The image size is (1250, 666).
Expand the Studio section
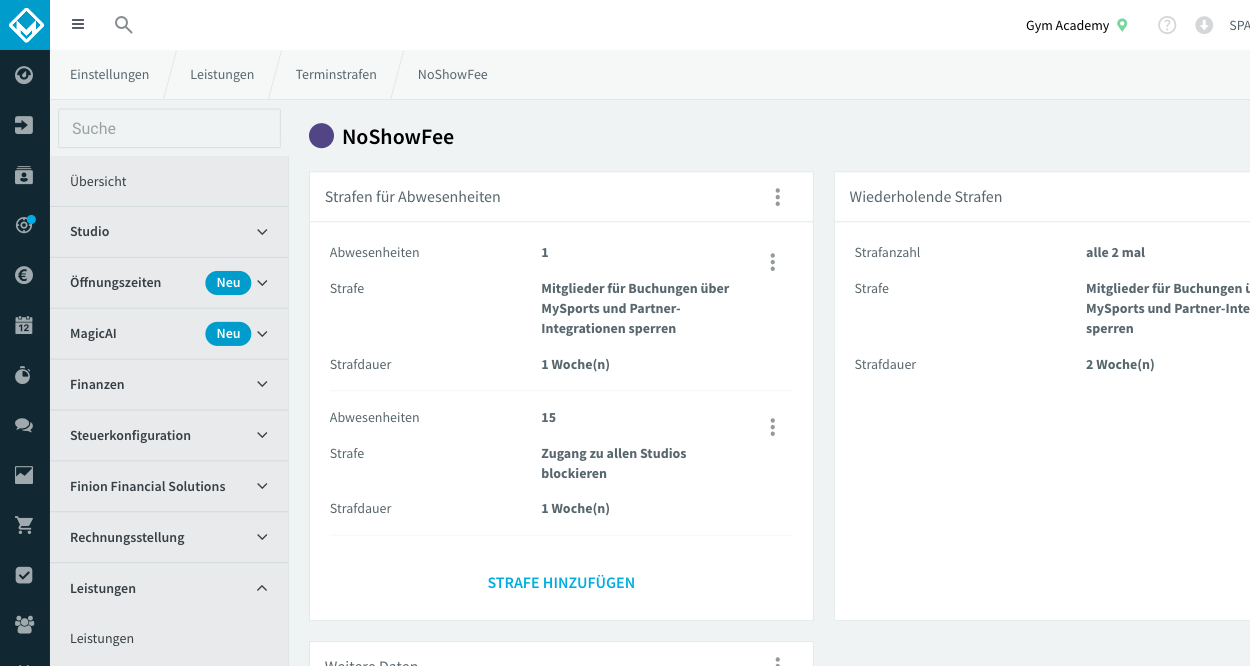tap(170, 232)
